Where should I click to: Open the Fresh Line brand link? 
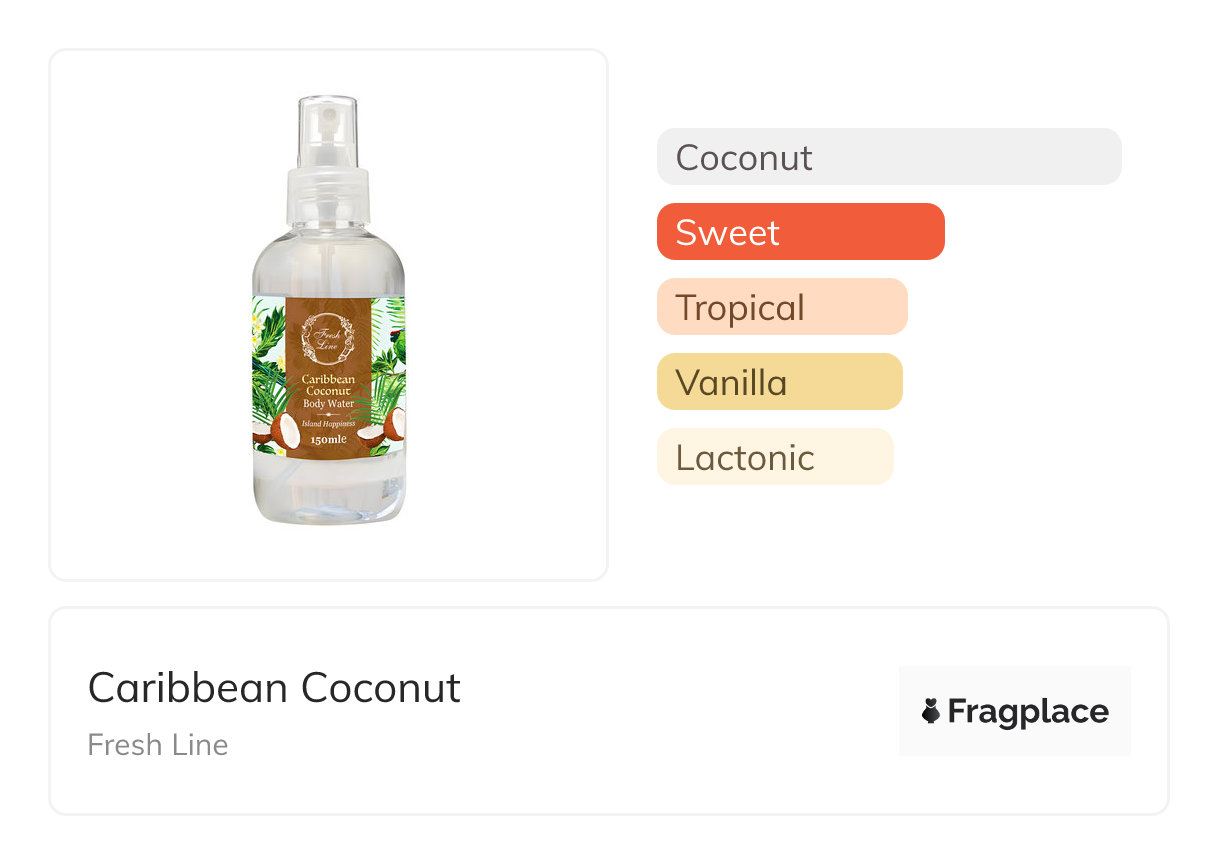(158, 745)
